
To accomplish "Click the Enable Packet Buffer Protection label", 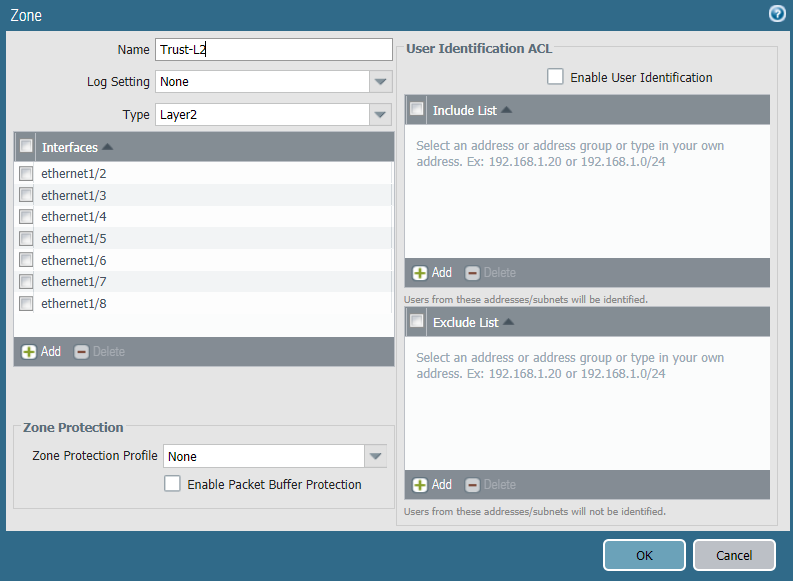I will (275, 484).
